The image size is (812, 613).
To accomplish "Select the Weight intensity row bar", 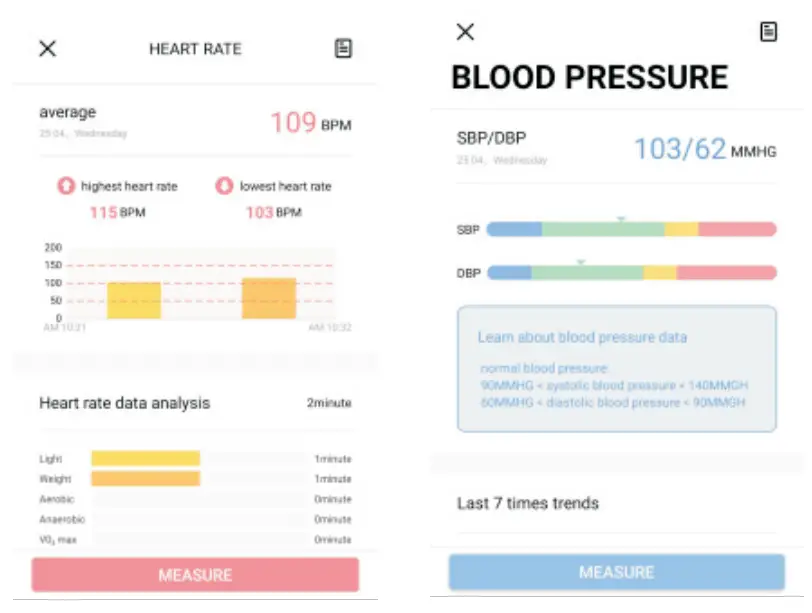I will click(x=146, y=479).
